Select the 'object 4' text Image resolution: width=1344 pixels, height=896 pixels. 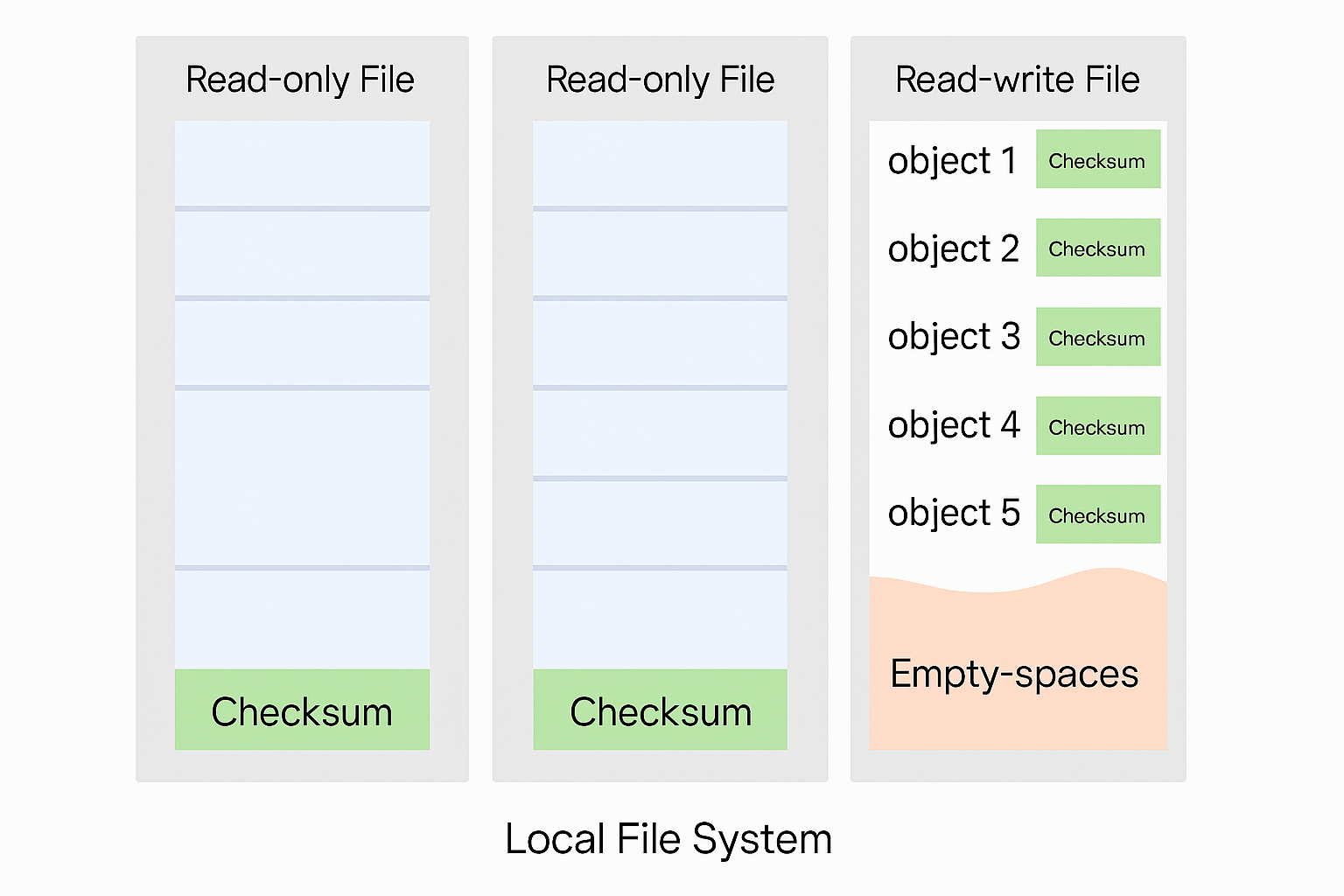click(954, 425)
